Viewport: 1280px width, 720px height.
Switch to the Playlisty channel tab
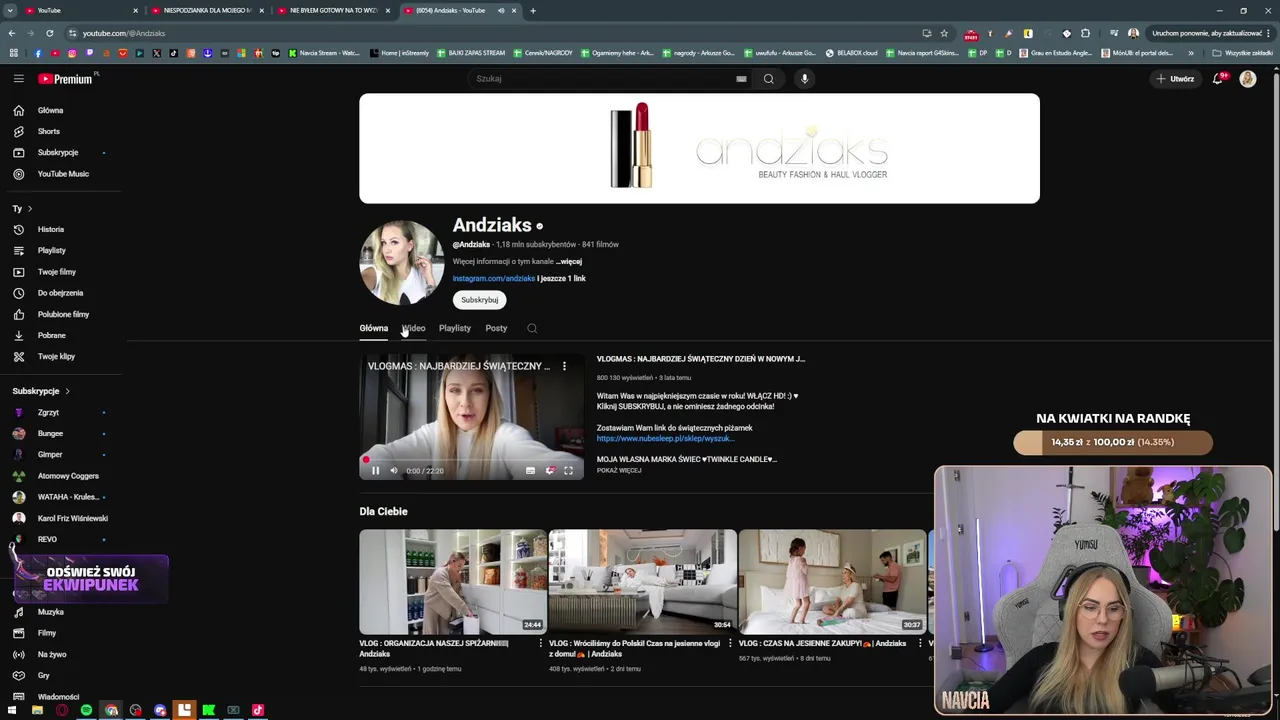click(x=455, y=328)
